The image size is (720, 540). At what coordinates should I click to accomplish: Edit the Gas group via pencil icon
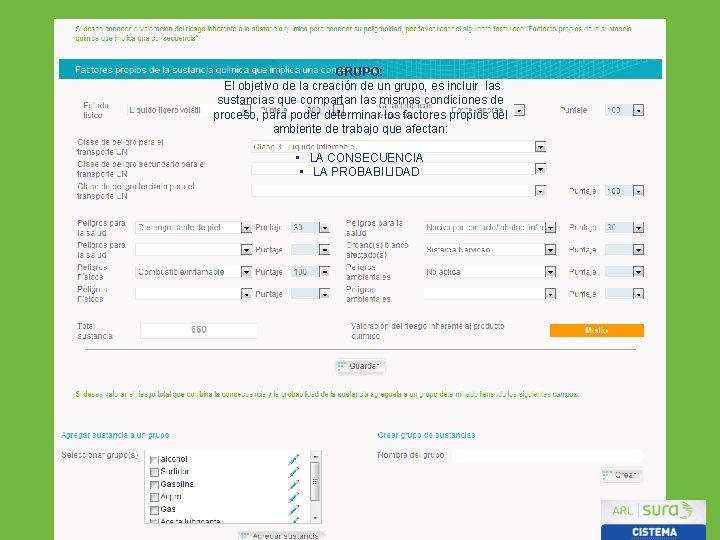(294, 509)
